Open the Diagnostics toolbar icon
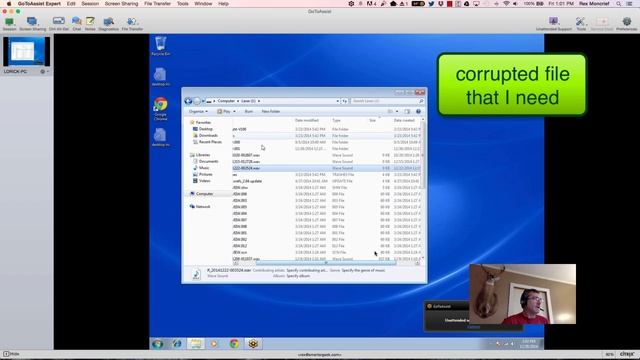The width and height of the screenshot is (640, 360). point(109,23)
